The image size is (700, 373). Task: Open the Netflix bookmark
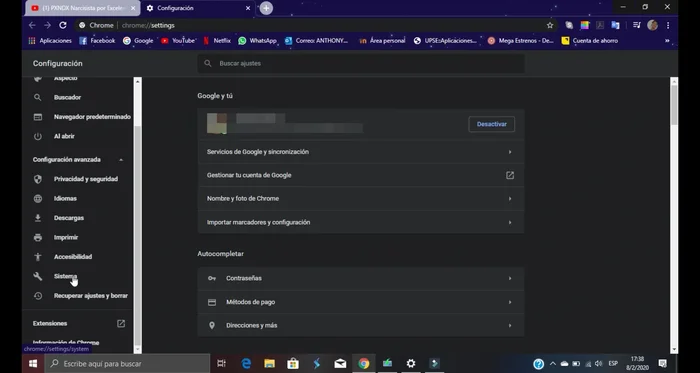[217, 41]
